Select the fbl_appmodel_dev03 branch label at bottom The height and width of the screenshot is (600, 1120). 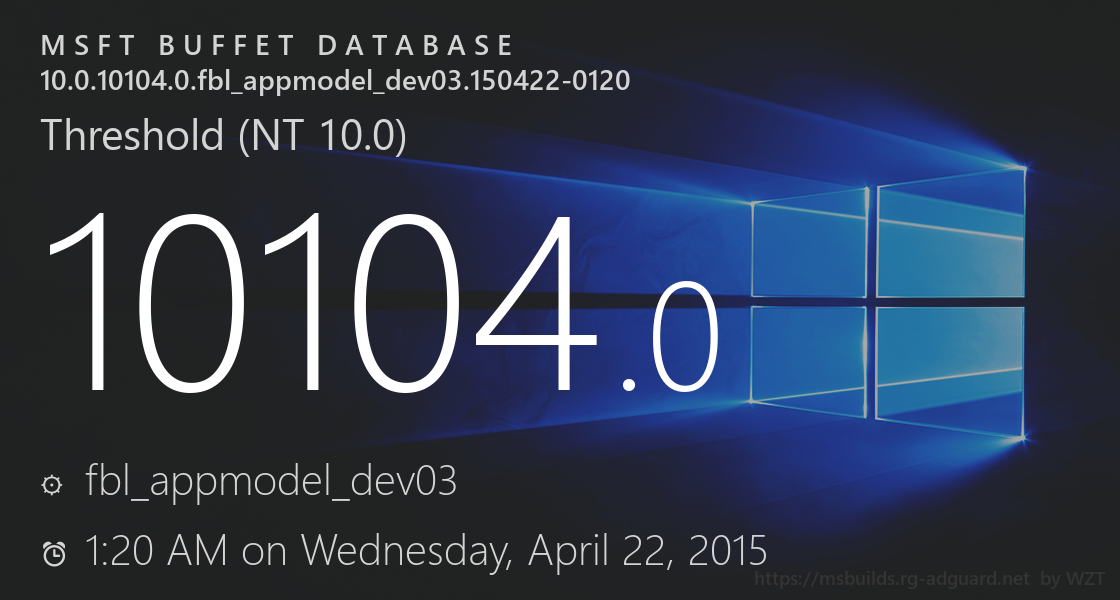coord(271,483)
